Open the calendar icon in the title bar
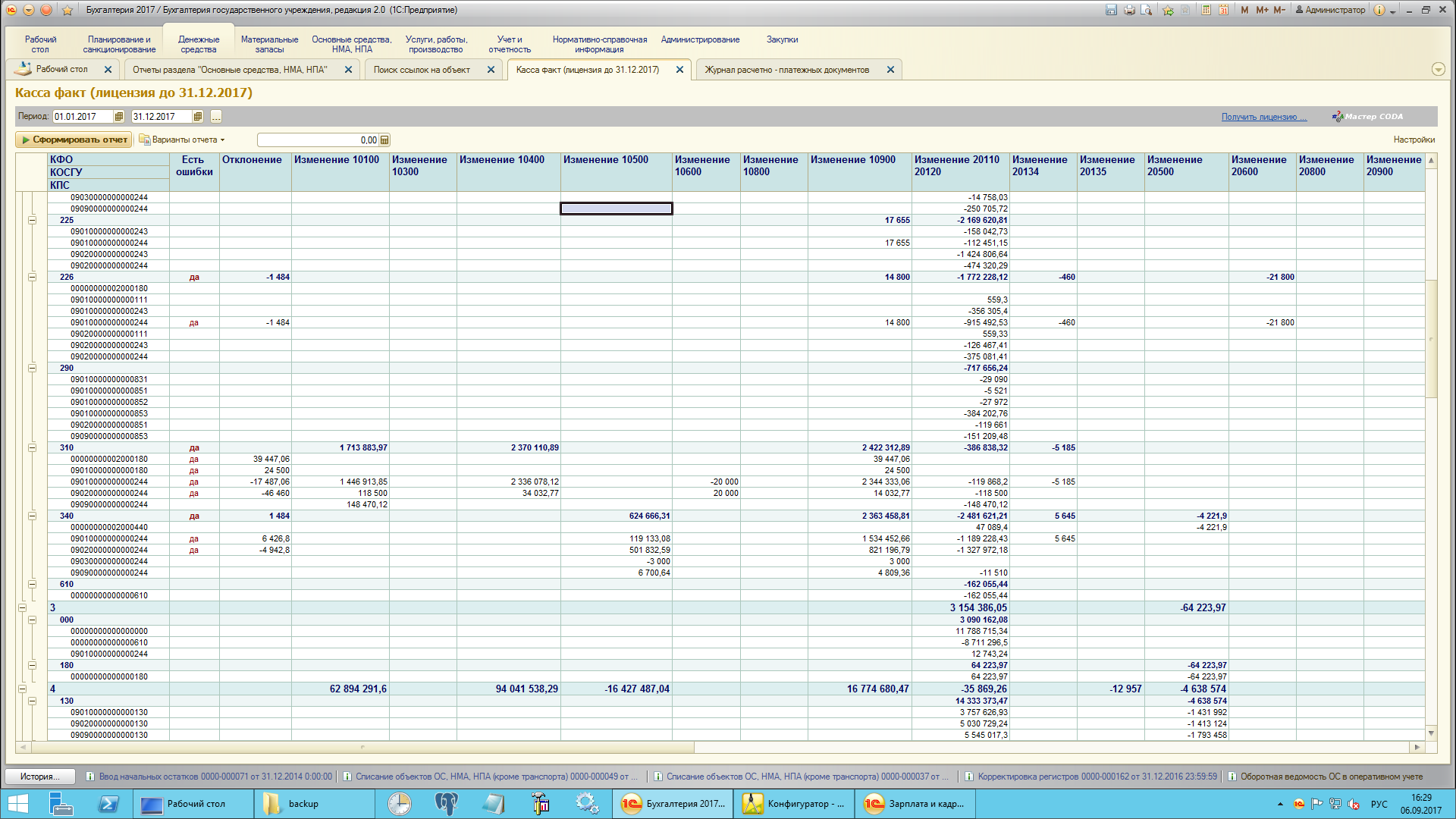 pos(1223,10)
